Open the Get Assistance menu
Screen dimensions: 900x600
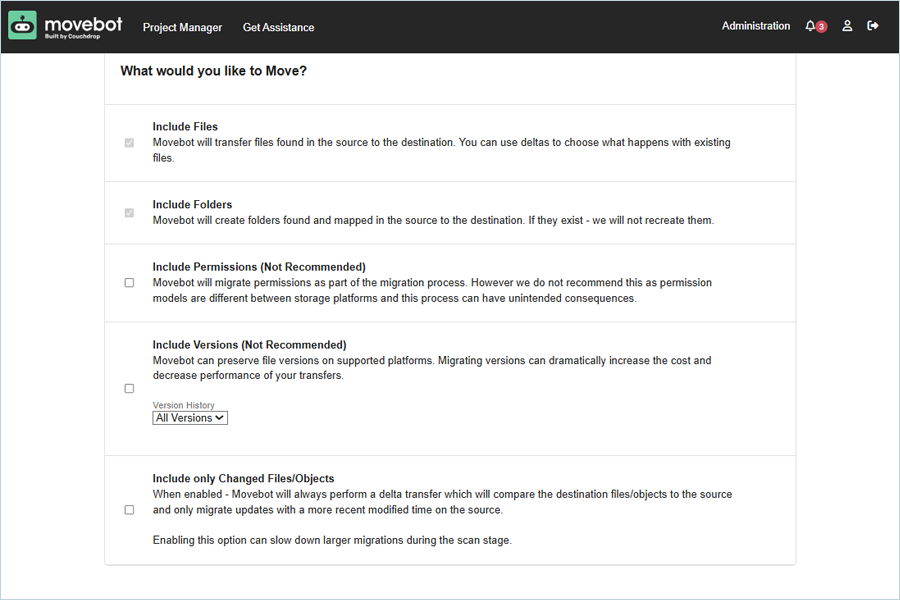coord(278,27)
